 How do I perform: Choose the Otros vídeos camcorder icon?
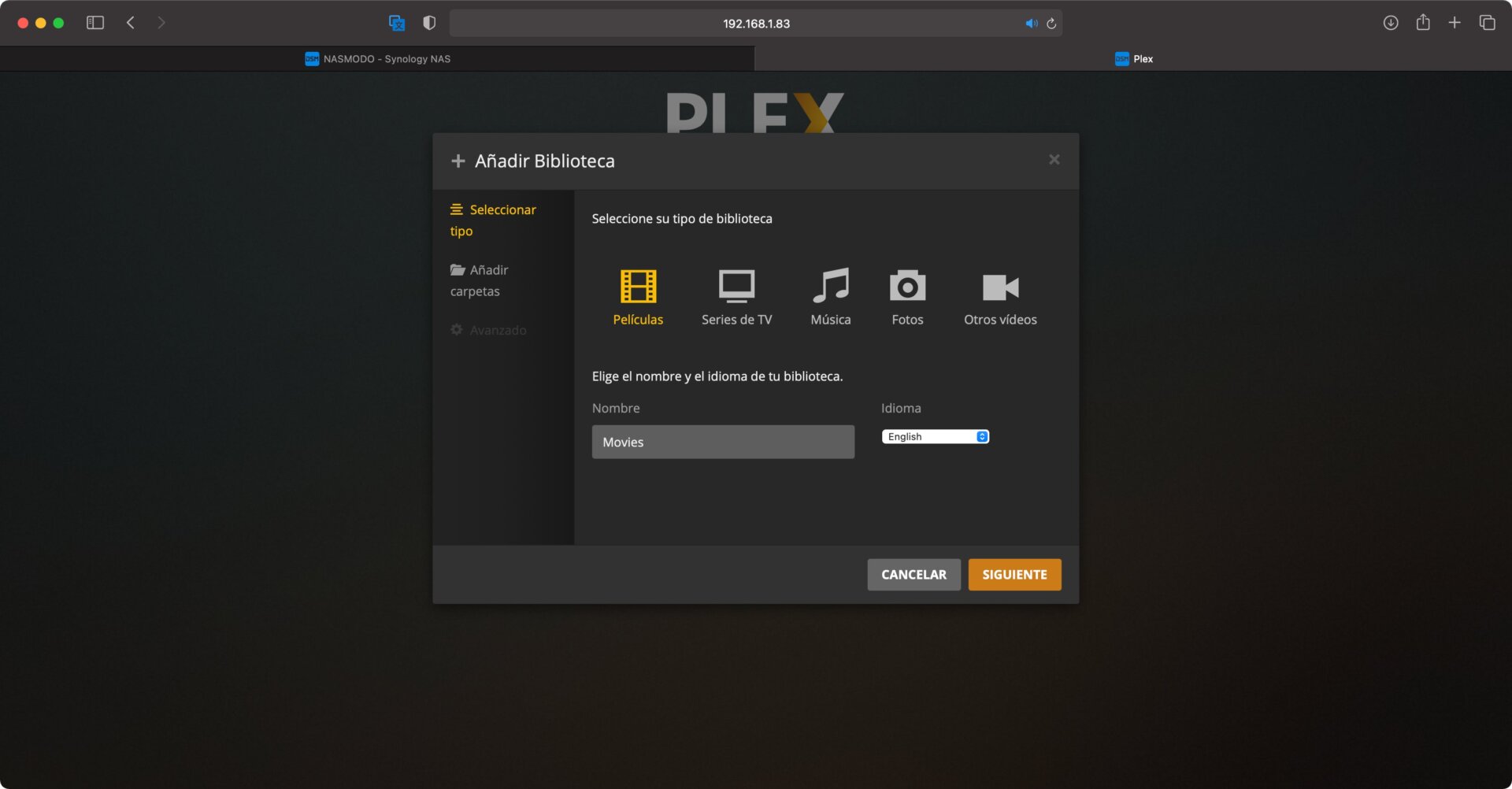click(x=1000, y=288)
